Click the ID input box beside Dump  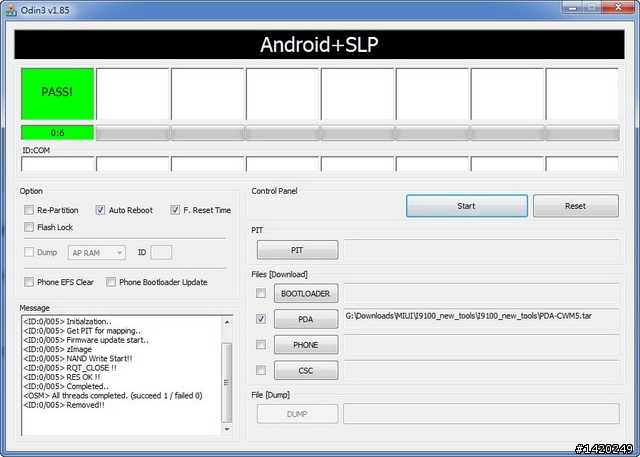161,252
